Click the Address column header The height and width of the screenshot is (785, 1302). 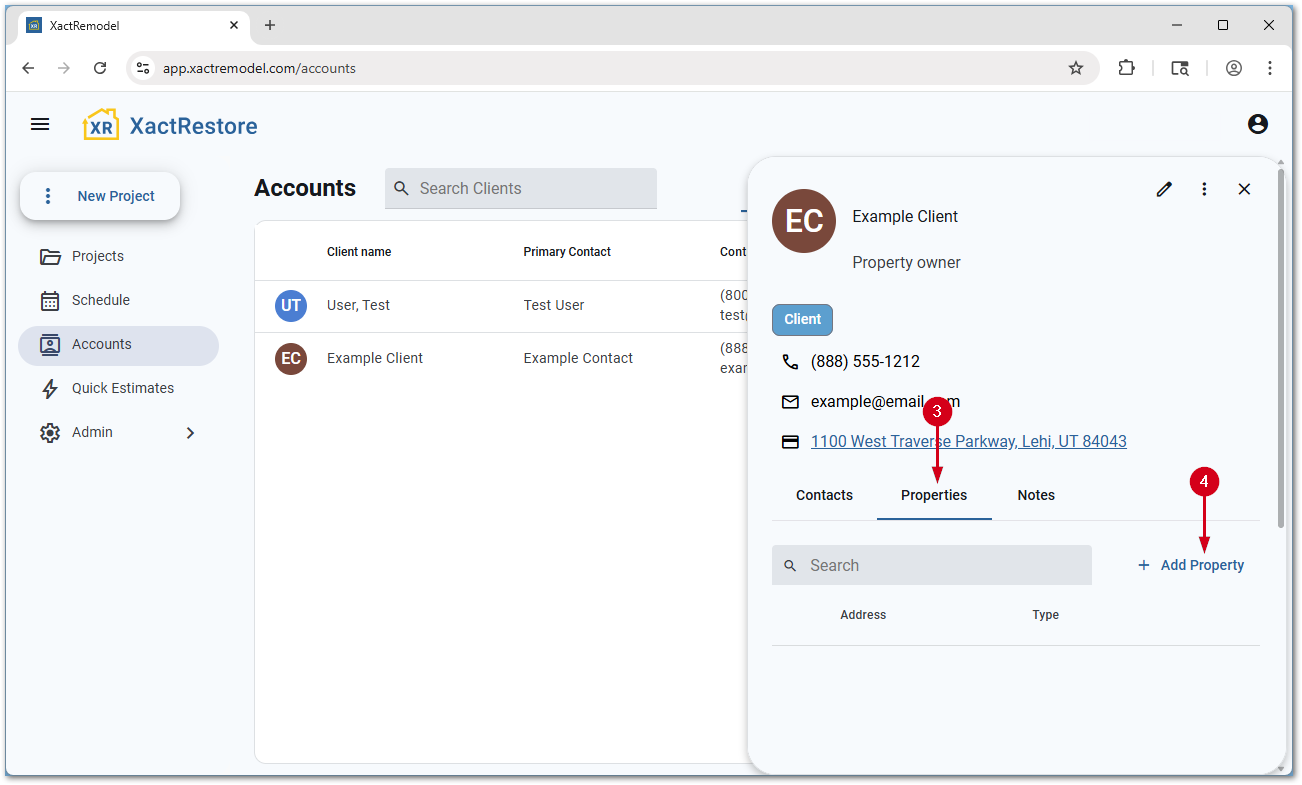pyautogui.click(x=863, y=615)
